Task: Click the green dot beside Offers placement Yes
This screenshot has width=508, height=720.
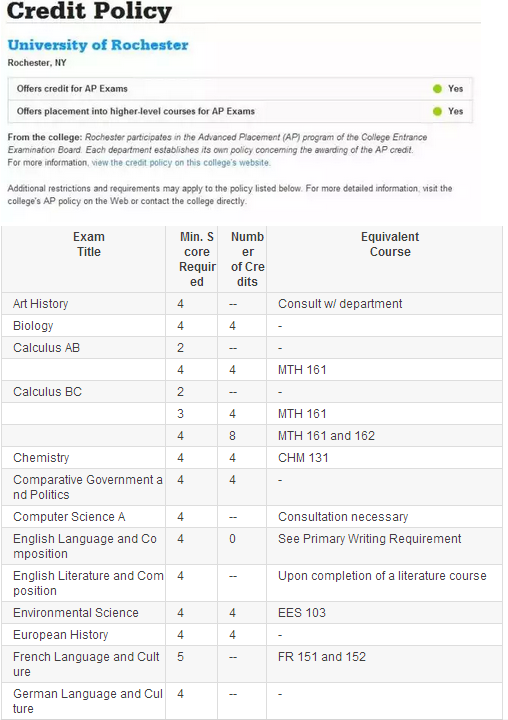Action: pyautogui.click(x=437, y=111)
